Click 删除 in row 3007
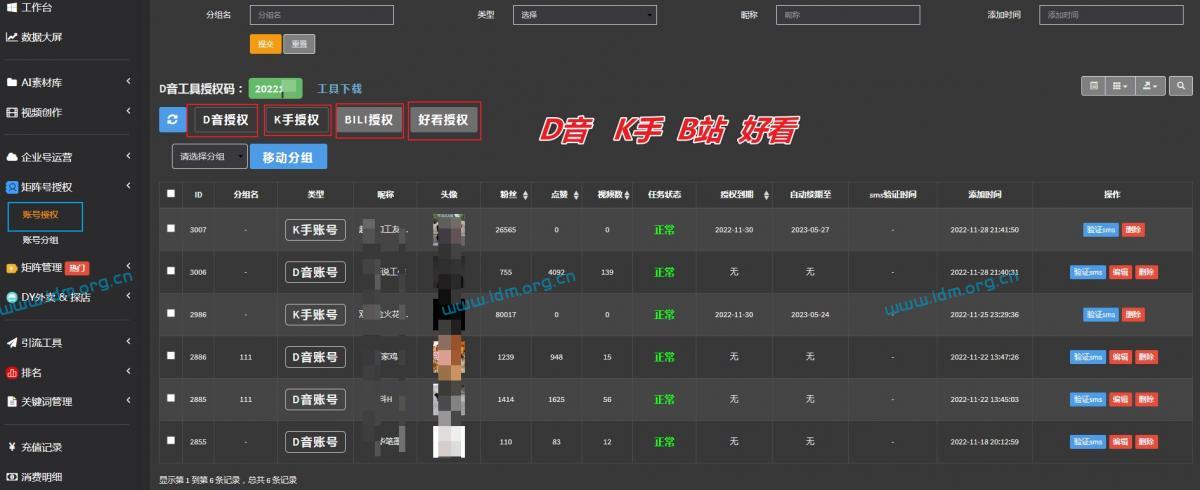 [x=1132, y=229]
